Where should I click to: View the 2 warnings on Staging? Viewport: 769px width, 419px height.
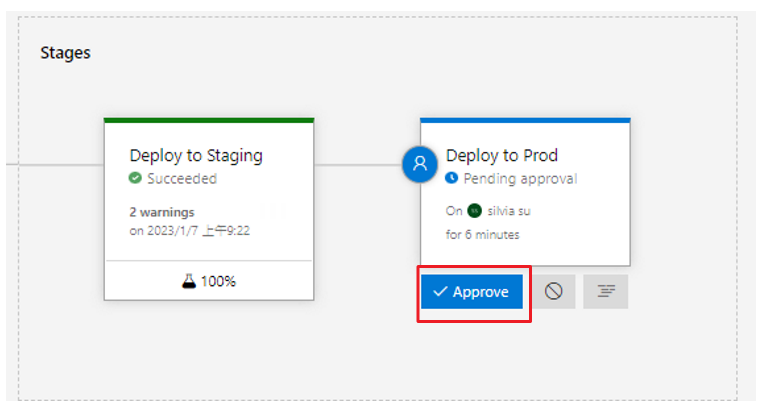point(162,212)
